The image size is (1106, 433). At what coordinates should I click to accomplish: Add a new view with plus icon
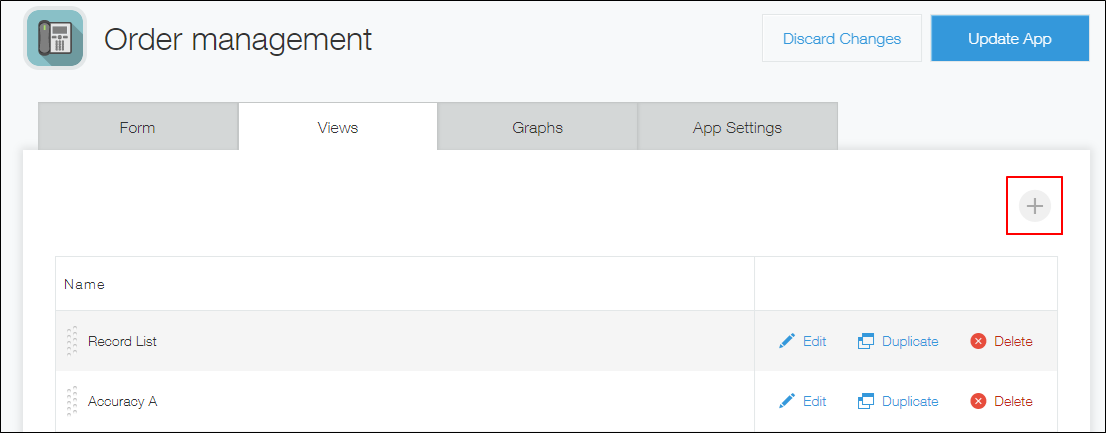[x=1034, y=206]
